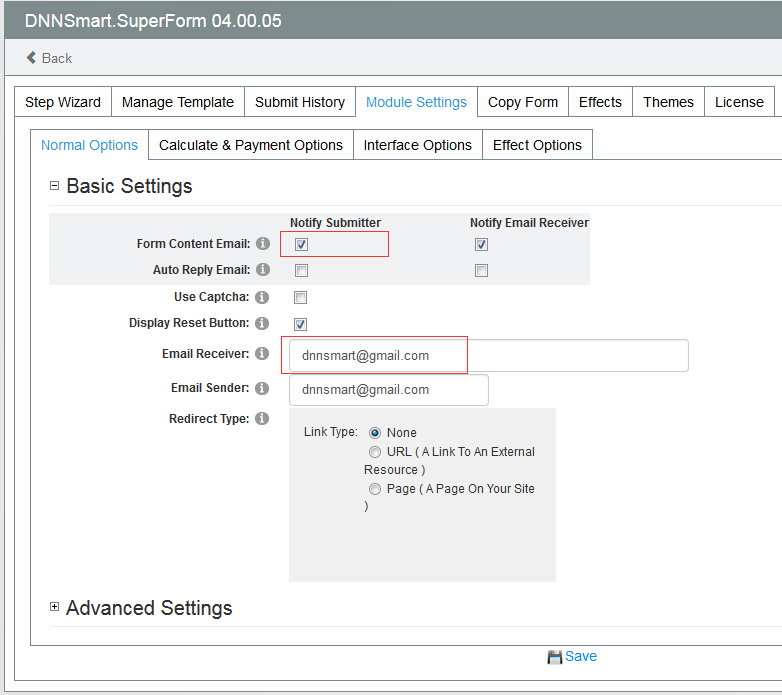The height and width of the screenshot is (695, 782).
Task: Click info icon beside Redirect Type
Action: pos(262,418)
